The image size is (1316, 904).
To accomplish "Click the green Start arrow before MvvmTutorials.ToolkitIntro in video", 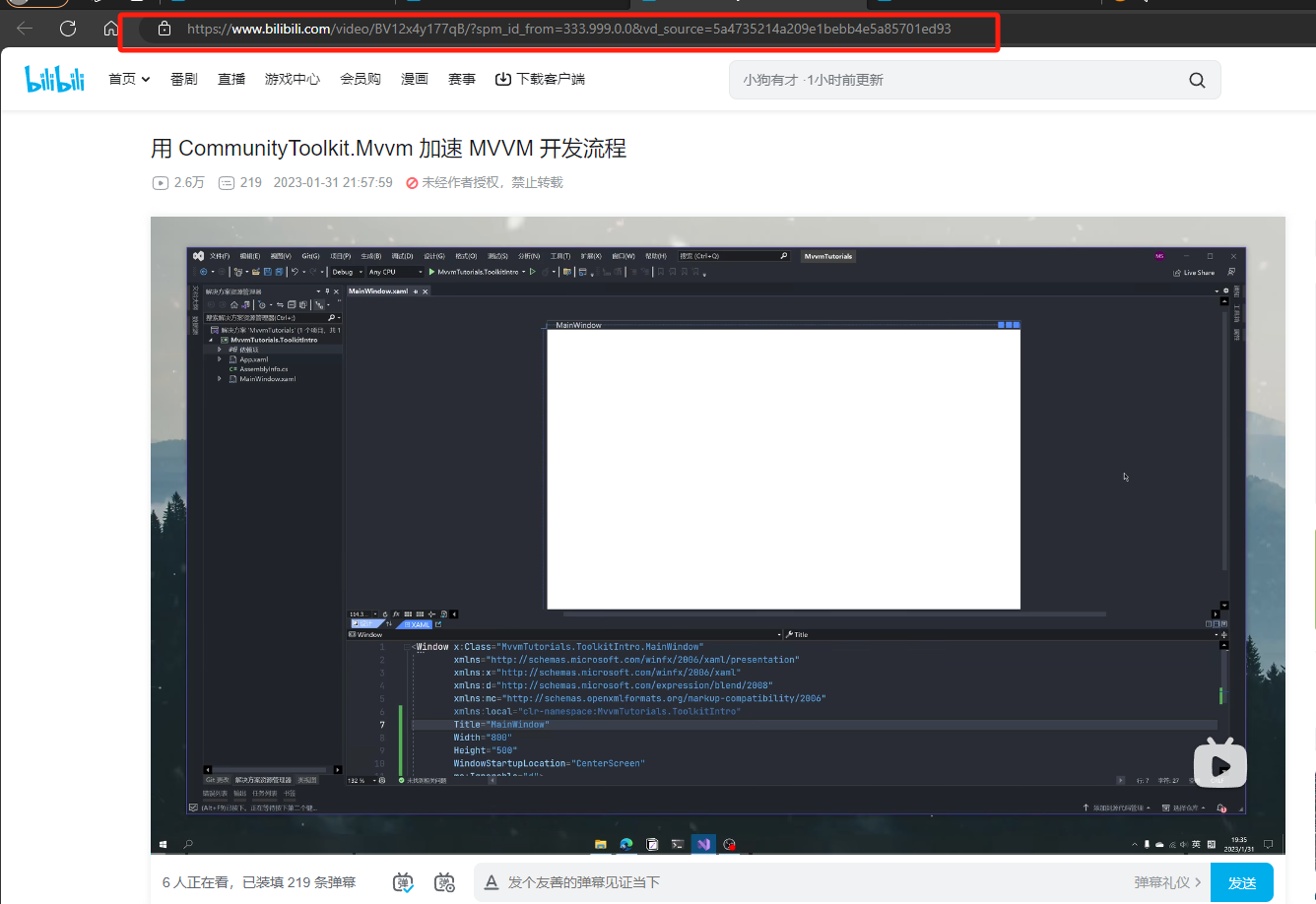I will pyautogui.click(x=431, y=272).
